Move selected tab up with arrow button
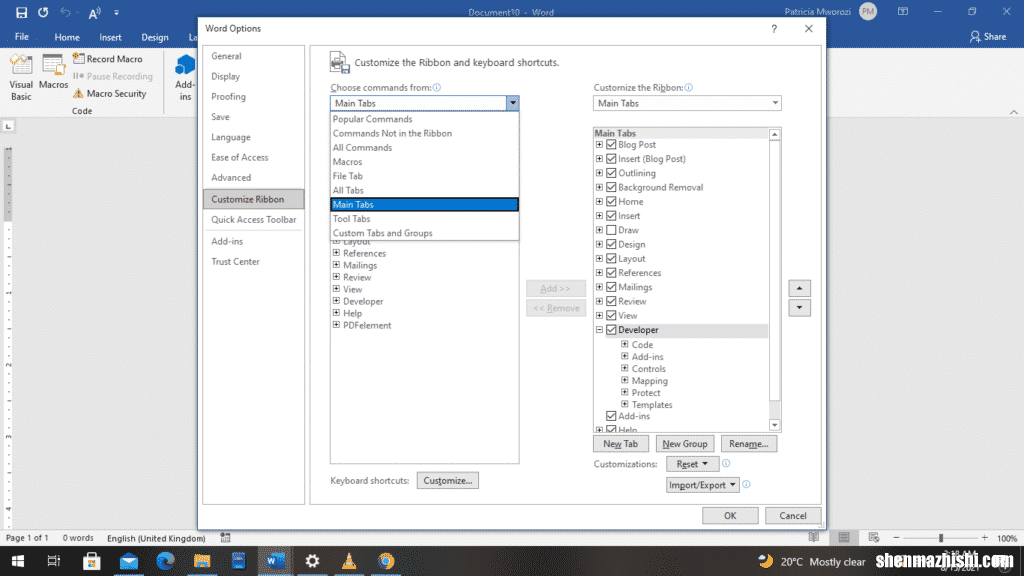 tap(799, 288)
